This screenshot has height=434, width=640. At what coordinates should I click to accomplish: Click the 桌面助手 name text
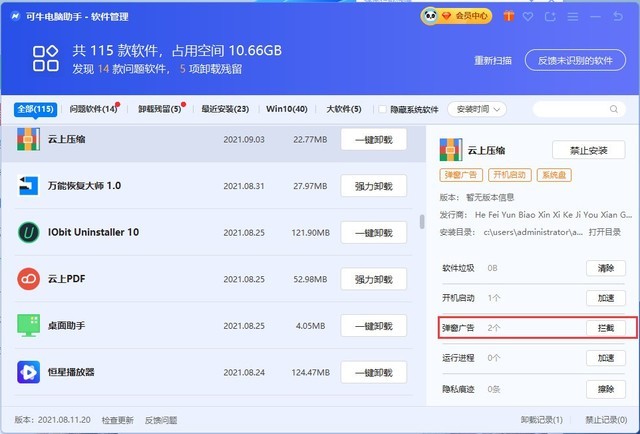click(66, 325)
